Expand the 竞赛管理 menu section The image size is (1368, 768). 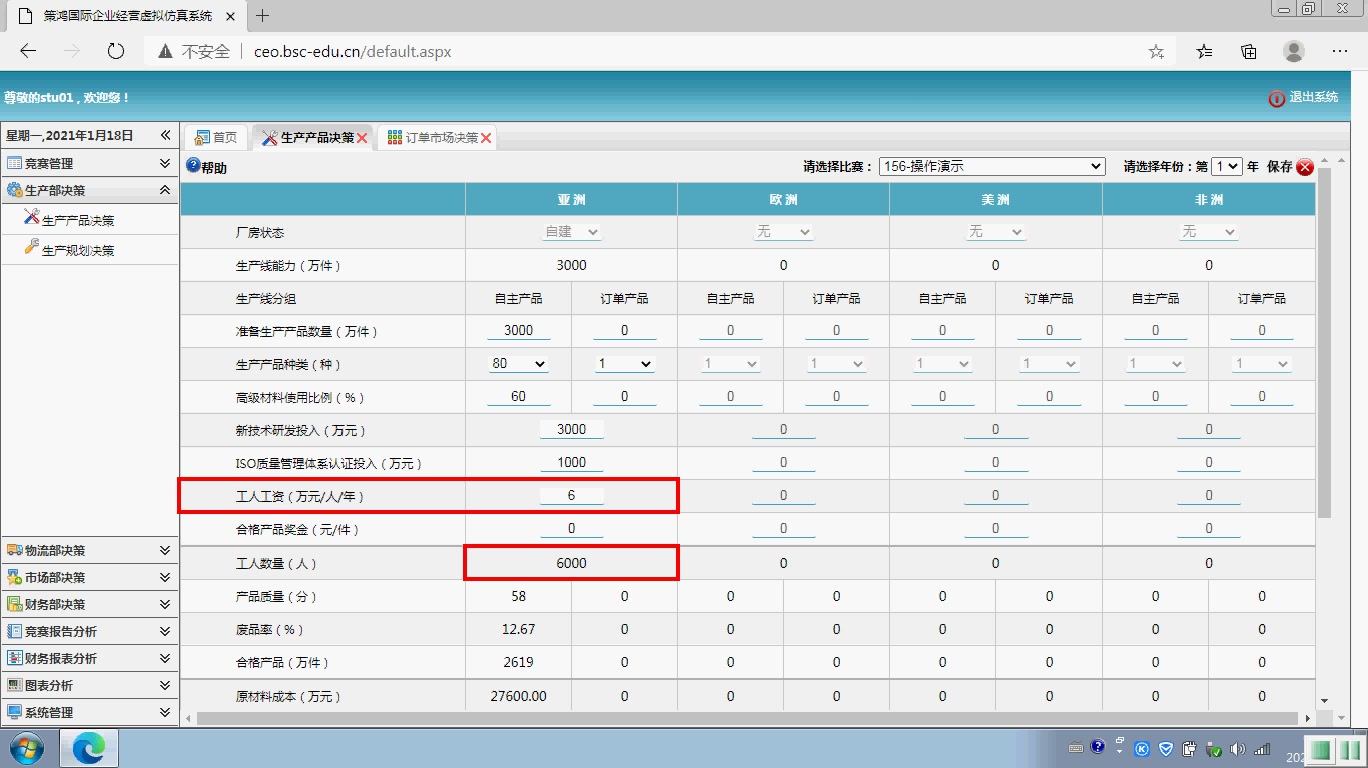(x=89, y=163)
